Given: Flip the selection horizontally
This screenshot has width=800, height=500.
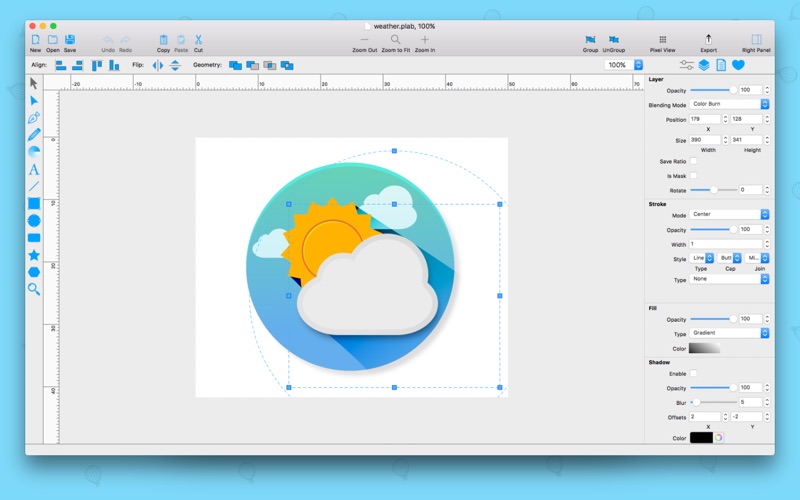Looking at the screenshot, I should (x=157, y=65).
